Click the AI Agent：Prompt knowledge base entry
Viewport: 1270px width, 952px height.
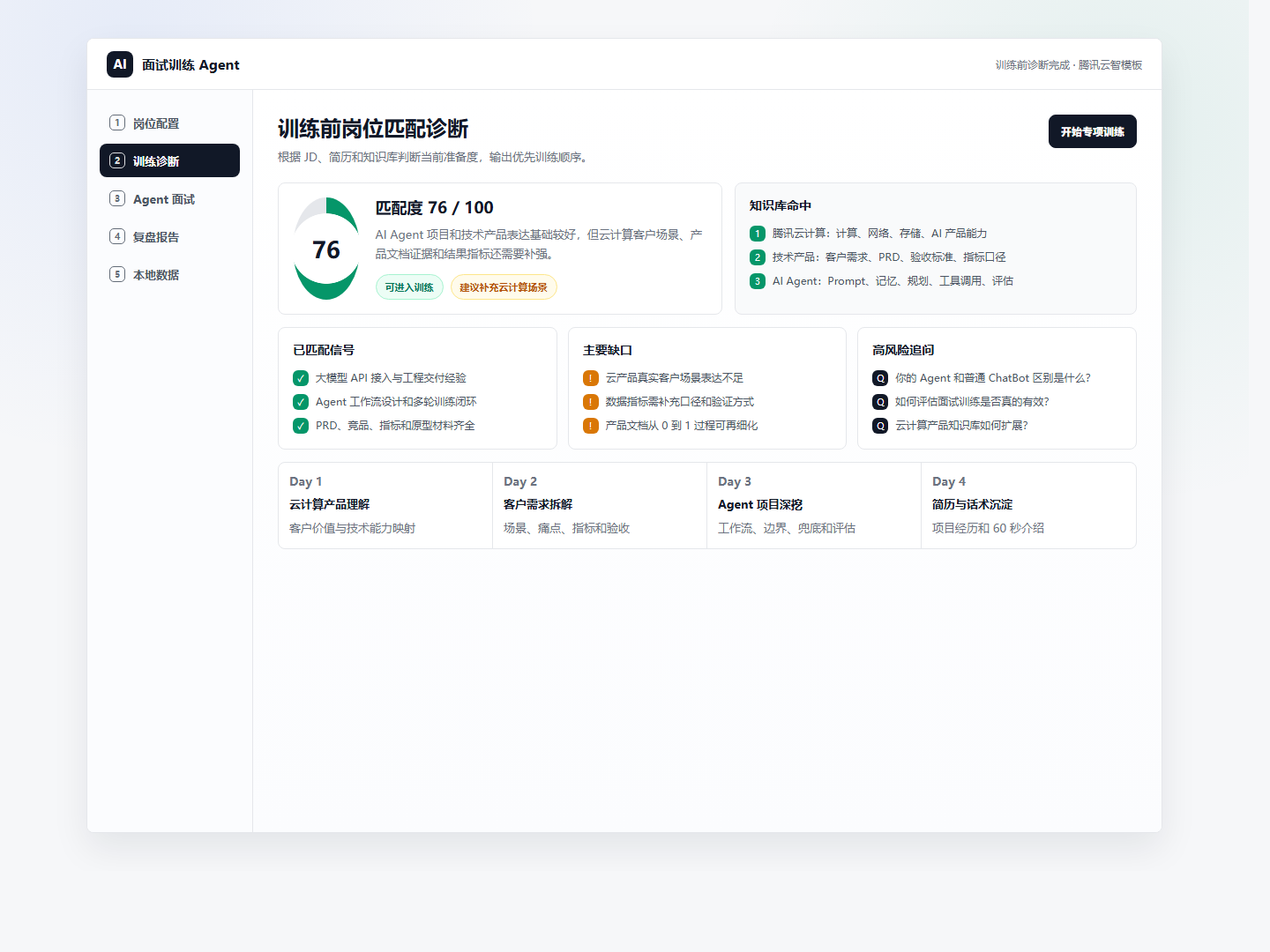pos(893,281)
